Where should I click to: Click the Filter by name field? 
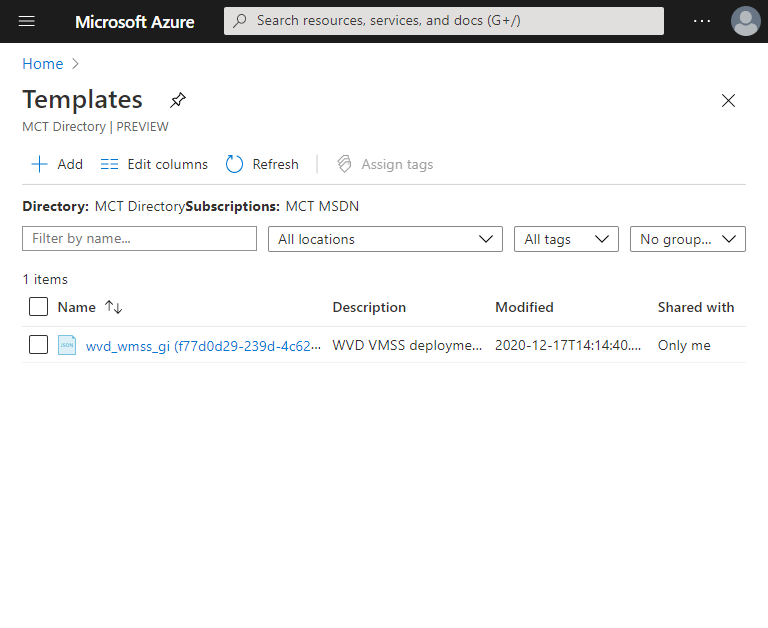(x=139, y=239)
